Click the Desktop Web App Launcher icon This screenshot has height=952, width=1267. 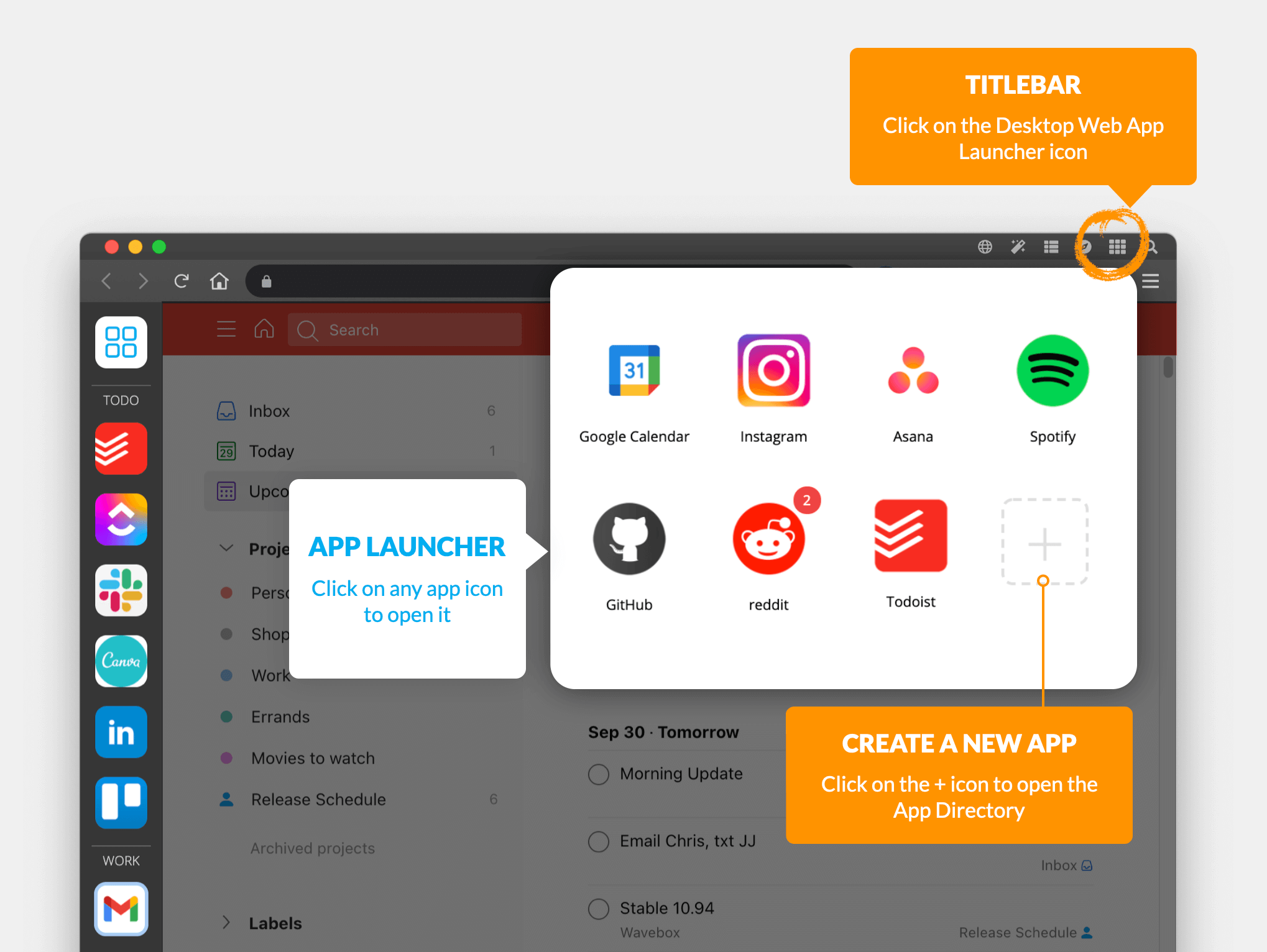pos(1118,246)
